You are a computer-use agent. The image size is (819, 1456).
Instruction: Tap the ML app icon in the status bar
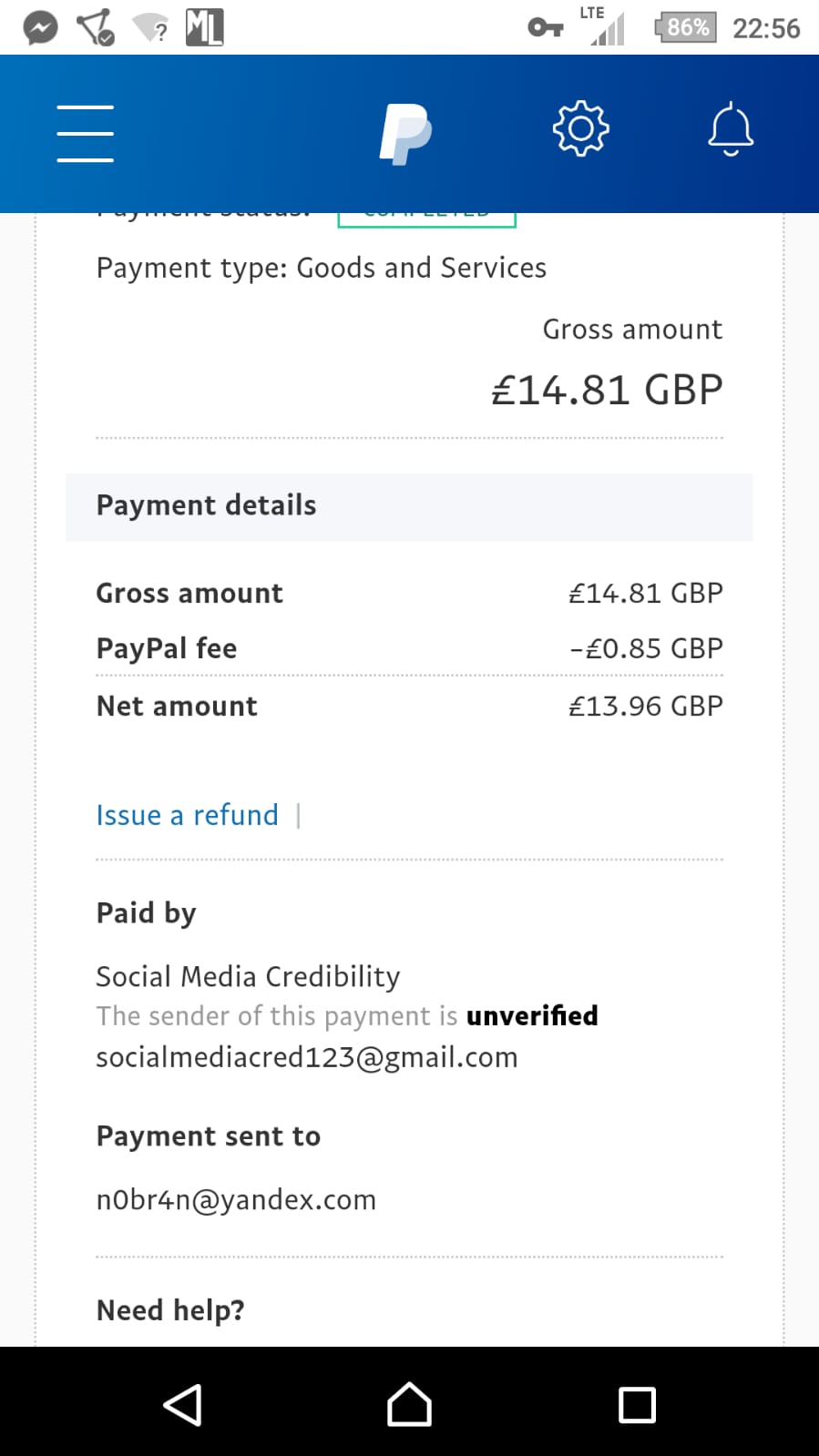click(x=204, y=27)
